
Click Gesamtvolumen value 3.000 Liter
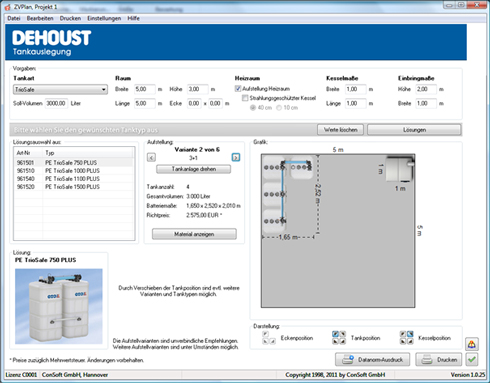198,196
